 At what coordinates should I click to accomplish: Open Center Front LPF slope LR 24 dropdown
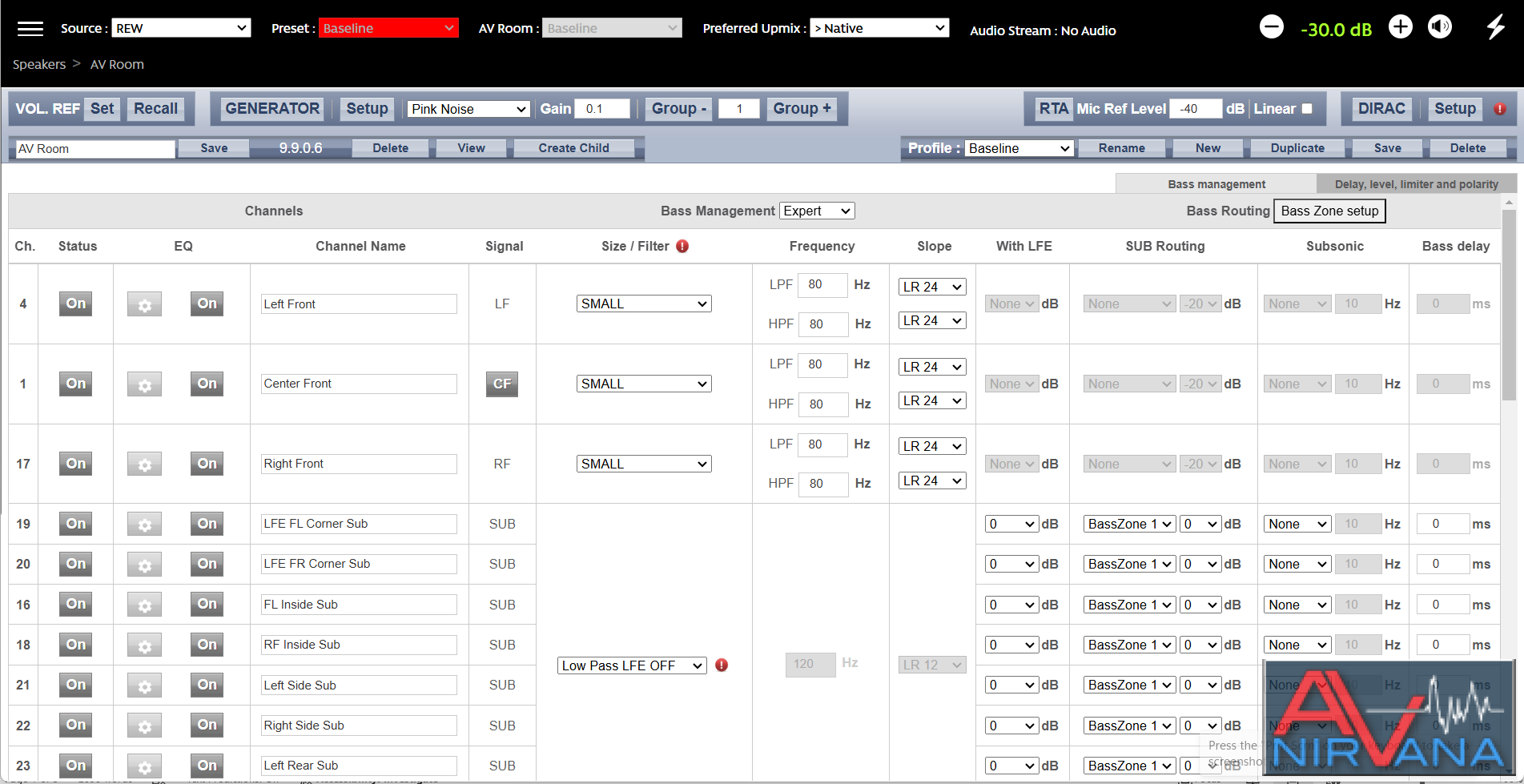[932, 367]
